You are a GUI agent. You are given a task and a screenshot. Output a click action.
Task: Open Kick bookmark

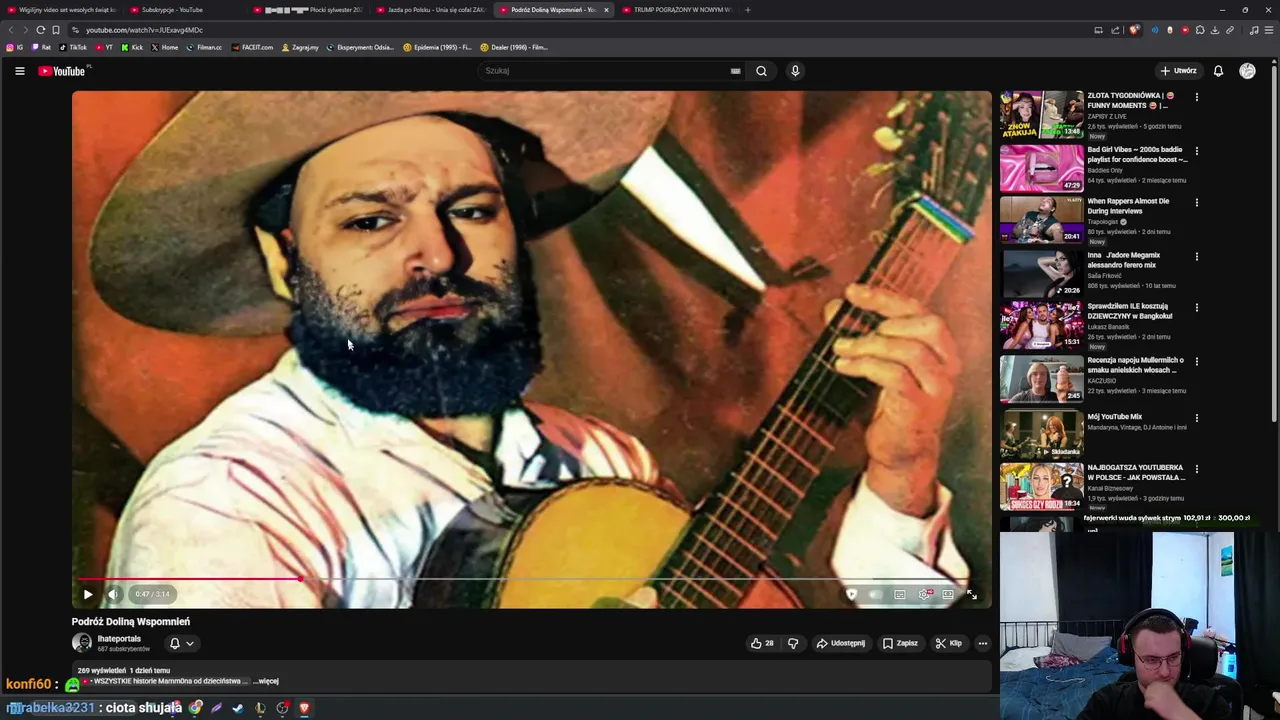tap(133, 47)
